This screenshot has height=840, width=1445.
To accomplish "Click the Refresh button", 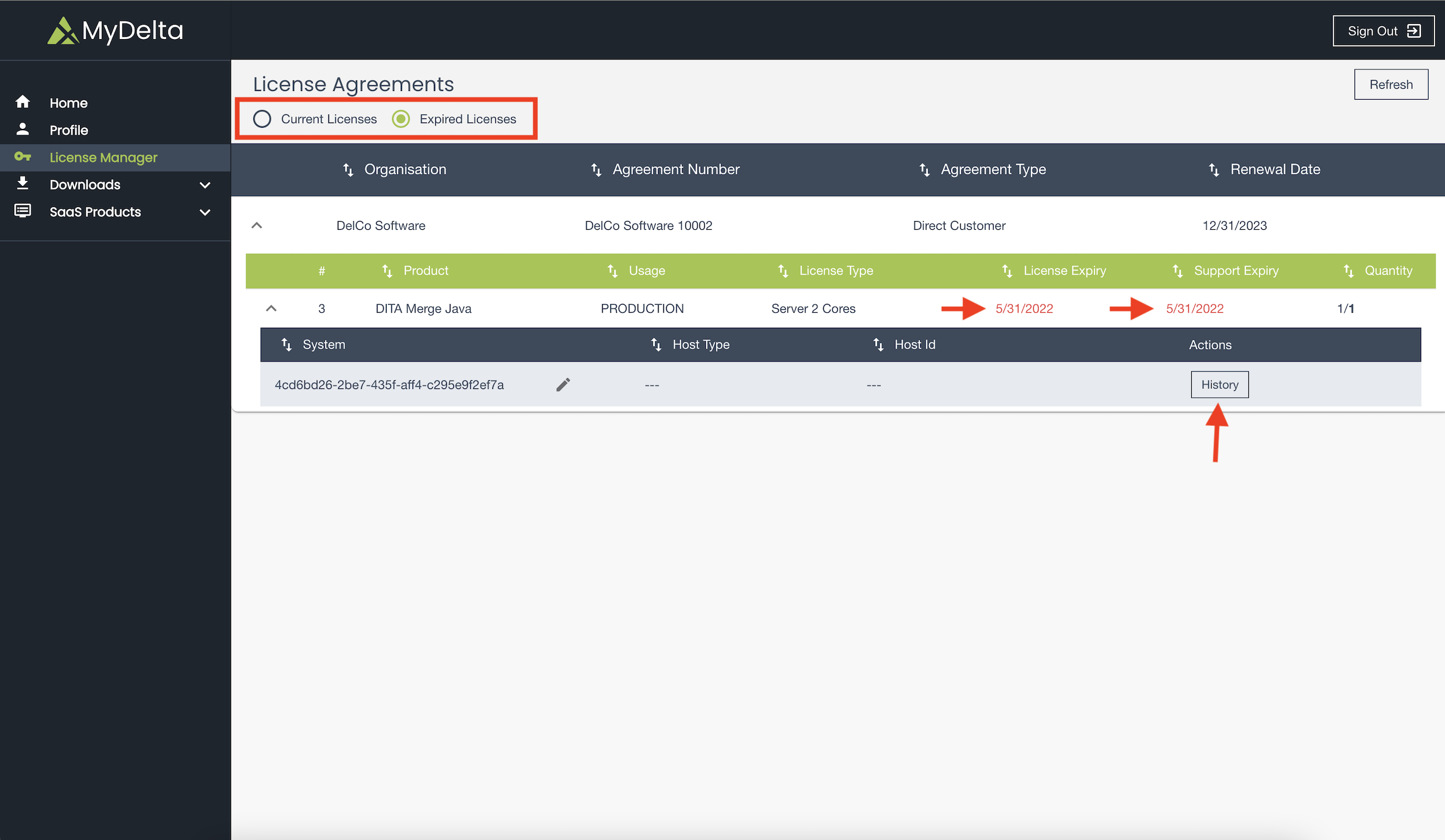I will coord(1391,85).
